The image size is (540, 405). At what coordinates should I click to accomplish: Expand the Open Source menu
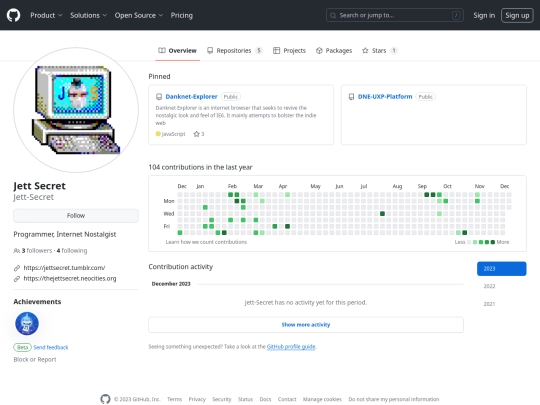(x=139, y=15)
